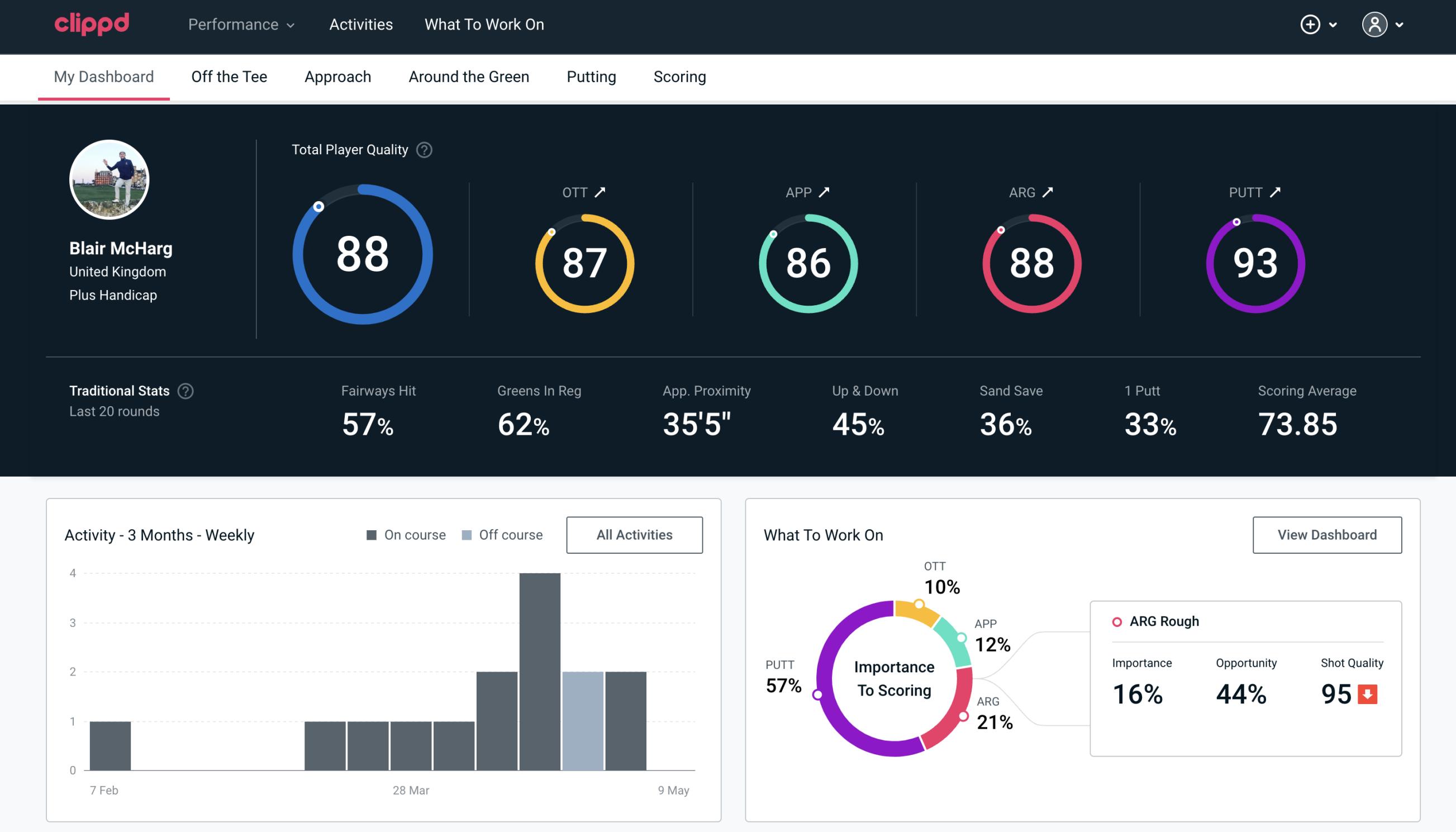Image resolution: width=1456 pixels, height=832 pixels.
Task: Select the Putting tab
Action: tap(591, 77)
